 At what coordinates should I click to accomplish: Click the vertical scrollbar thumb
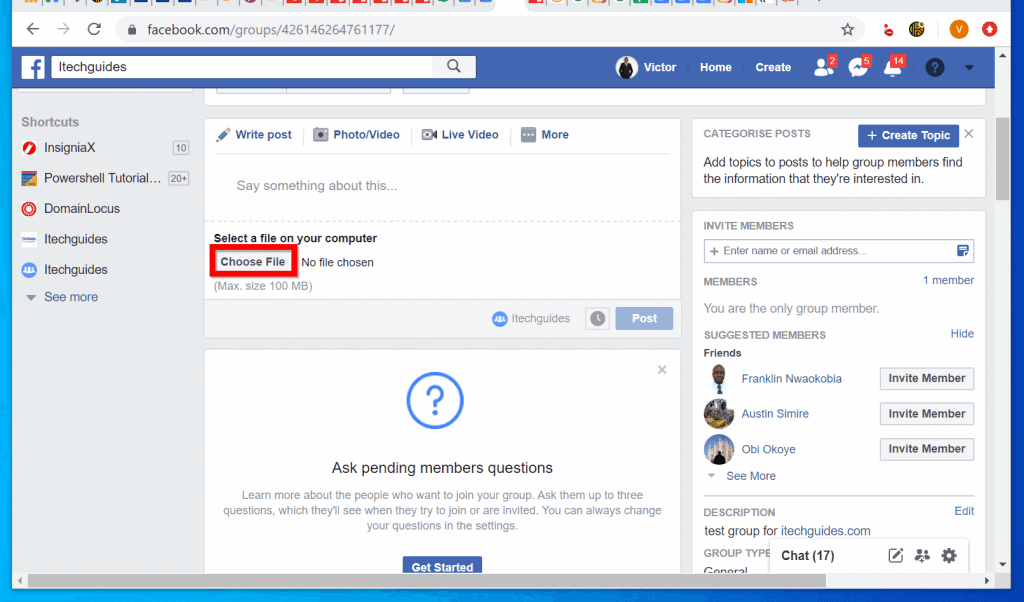tap(1003, 159)
